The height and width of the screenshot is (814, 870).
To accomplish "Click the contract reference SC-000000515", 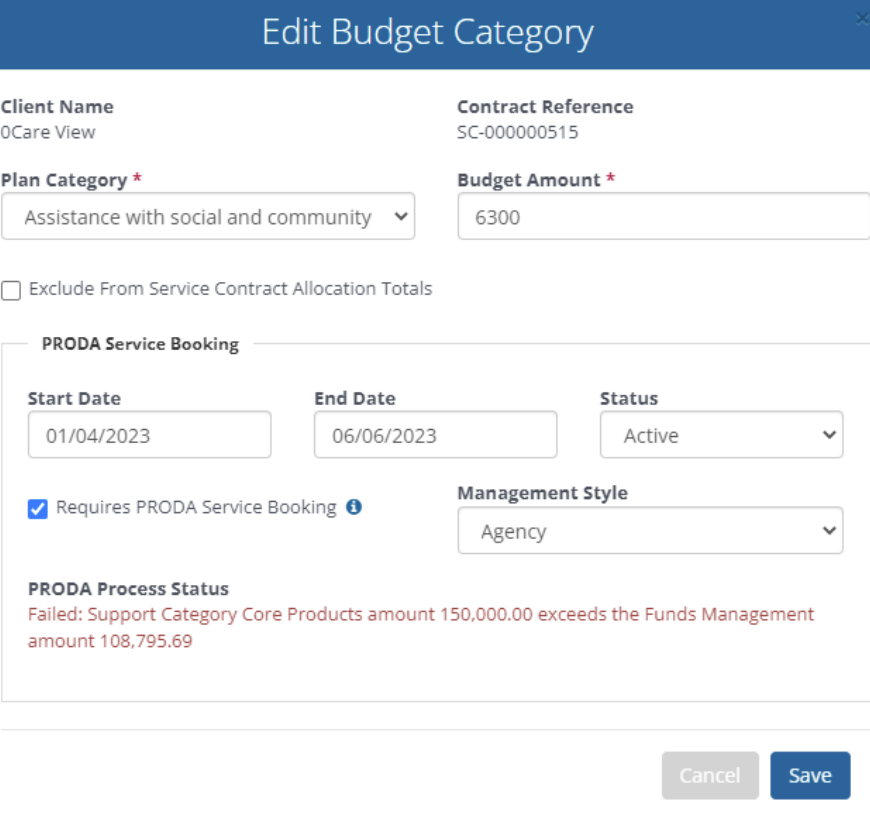I will pos(517,132).
